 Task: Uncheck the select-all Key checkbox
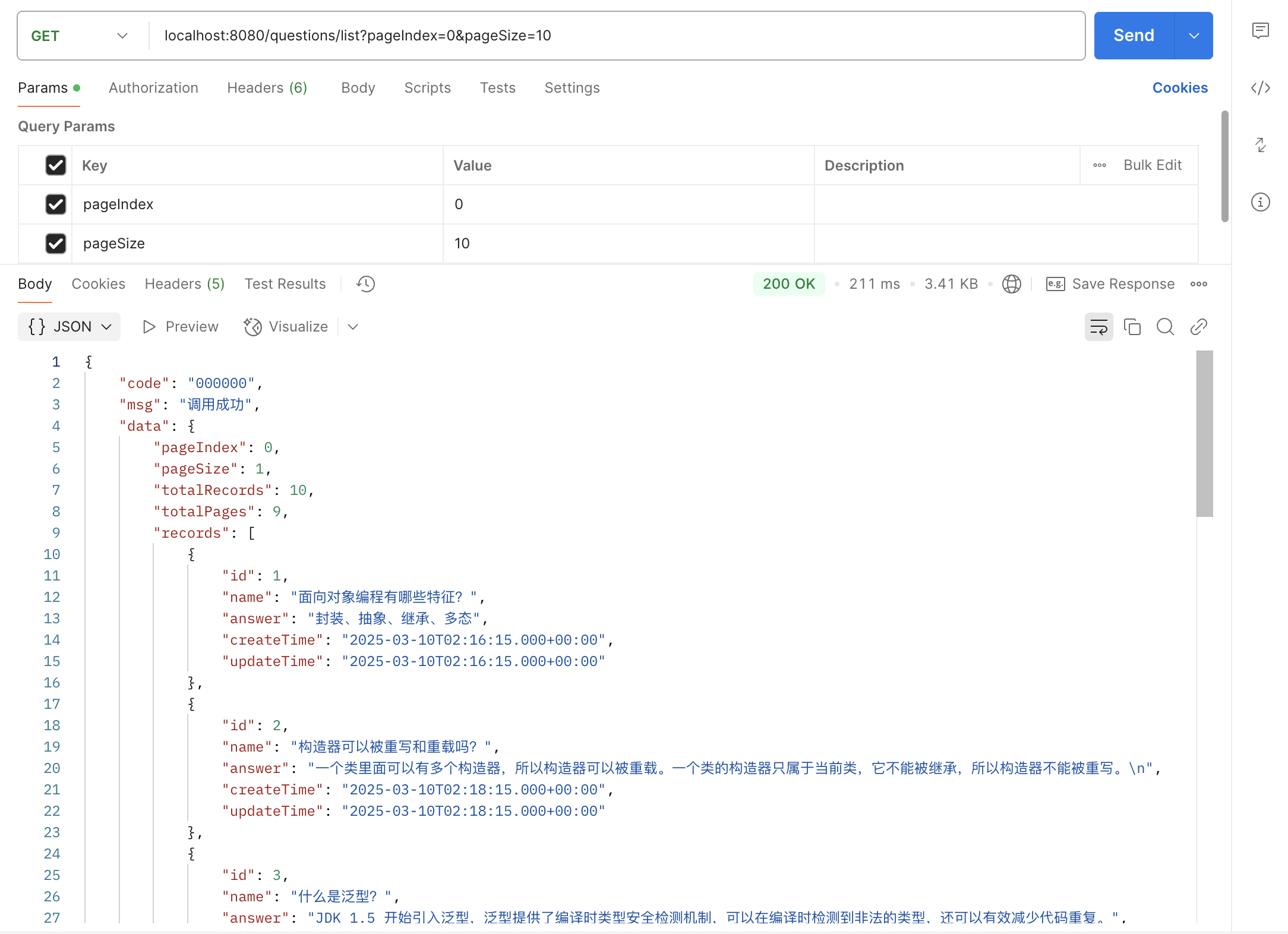pyautogui.click(x=55, y=165)
